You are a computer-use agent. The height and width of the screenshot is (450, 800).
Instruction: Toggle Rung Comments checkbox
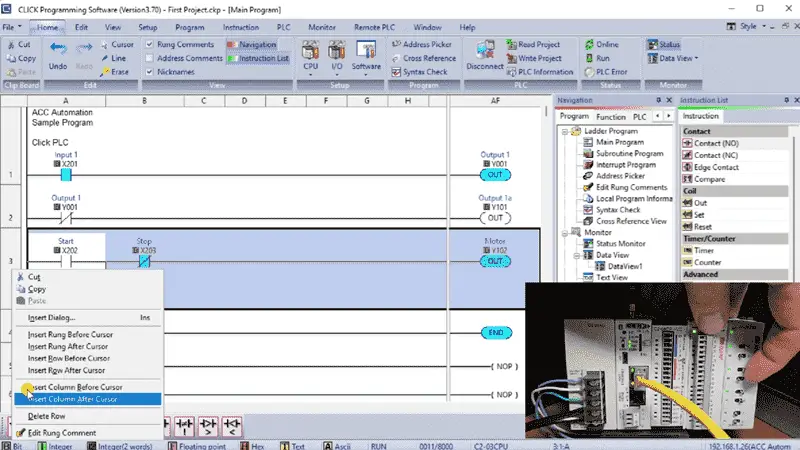pos(149,44)
